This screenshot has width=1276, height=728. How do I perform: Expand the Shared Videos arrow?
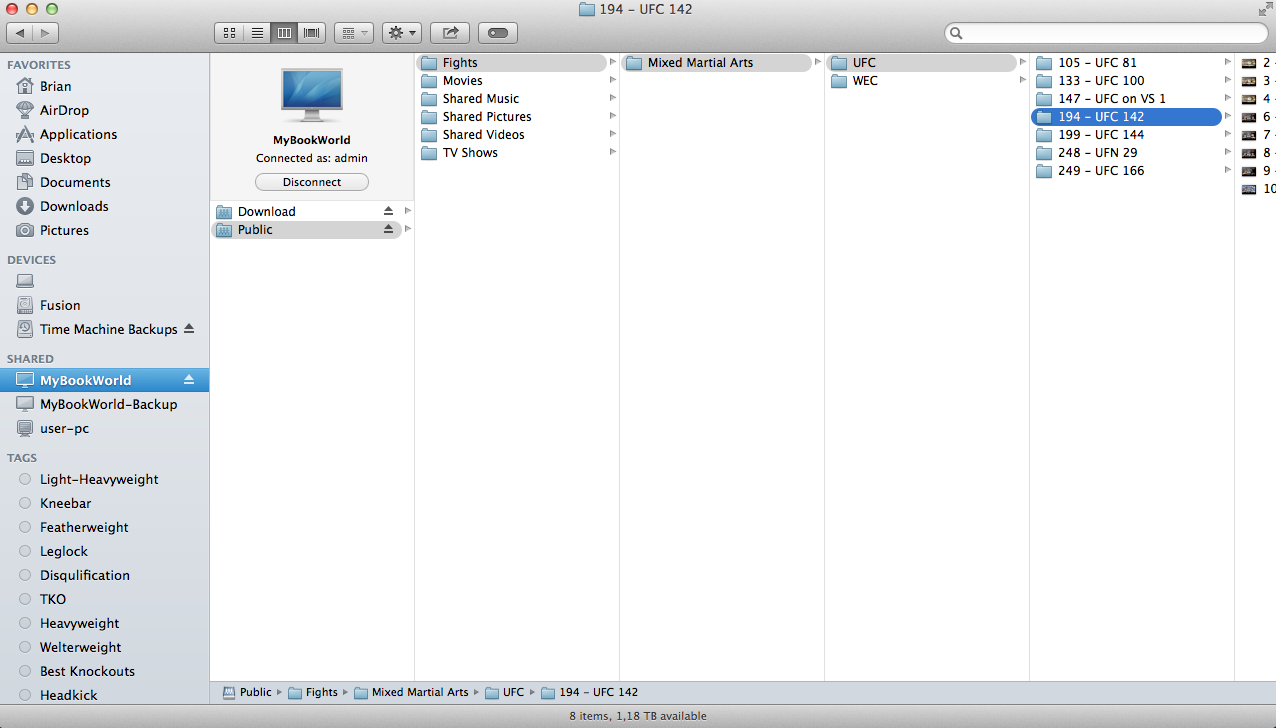[x=612, y=134]
